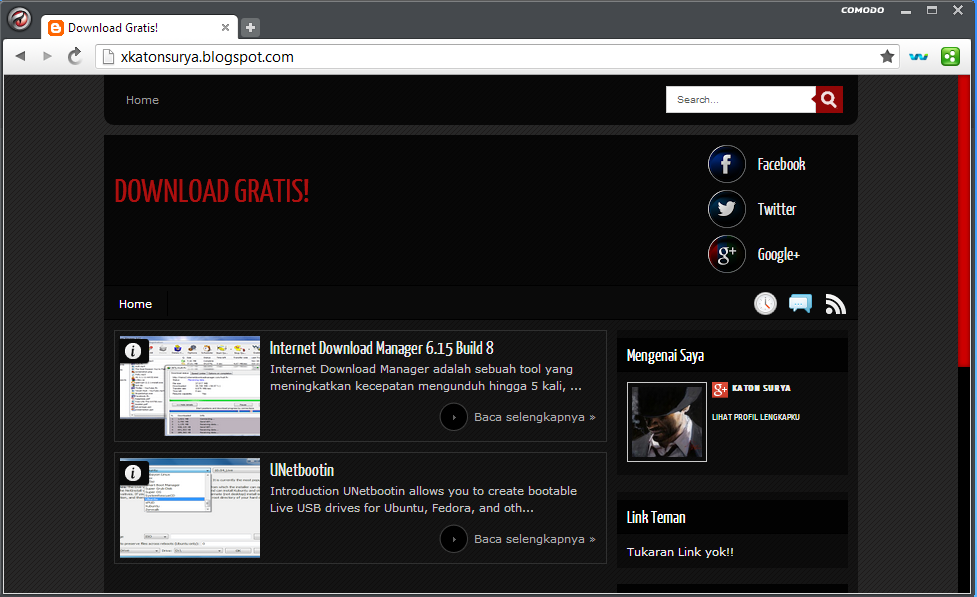Image resolution: width=977 pixels, height=597 pixels.
Task: Click the speech bubble comments icon
Action: [800, 303]
